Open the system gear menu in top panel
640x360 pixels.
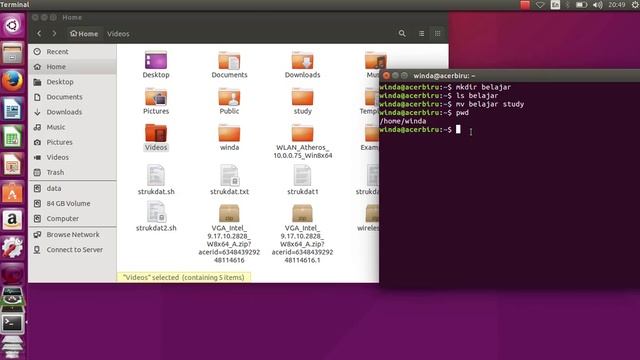point(635,5)
